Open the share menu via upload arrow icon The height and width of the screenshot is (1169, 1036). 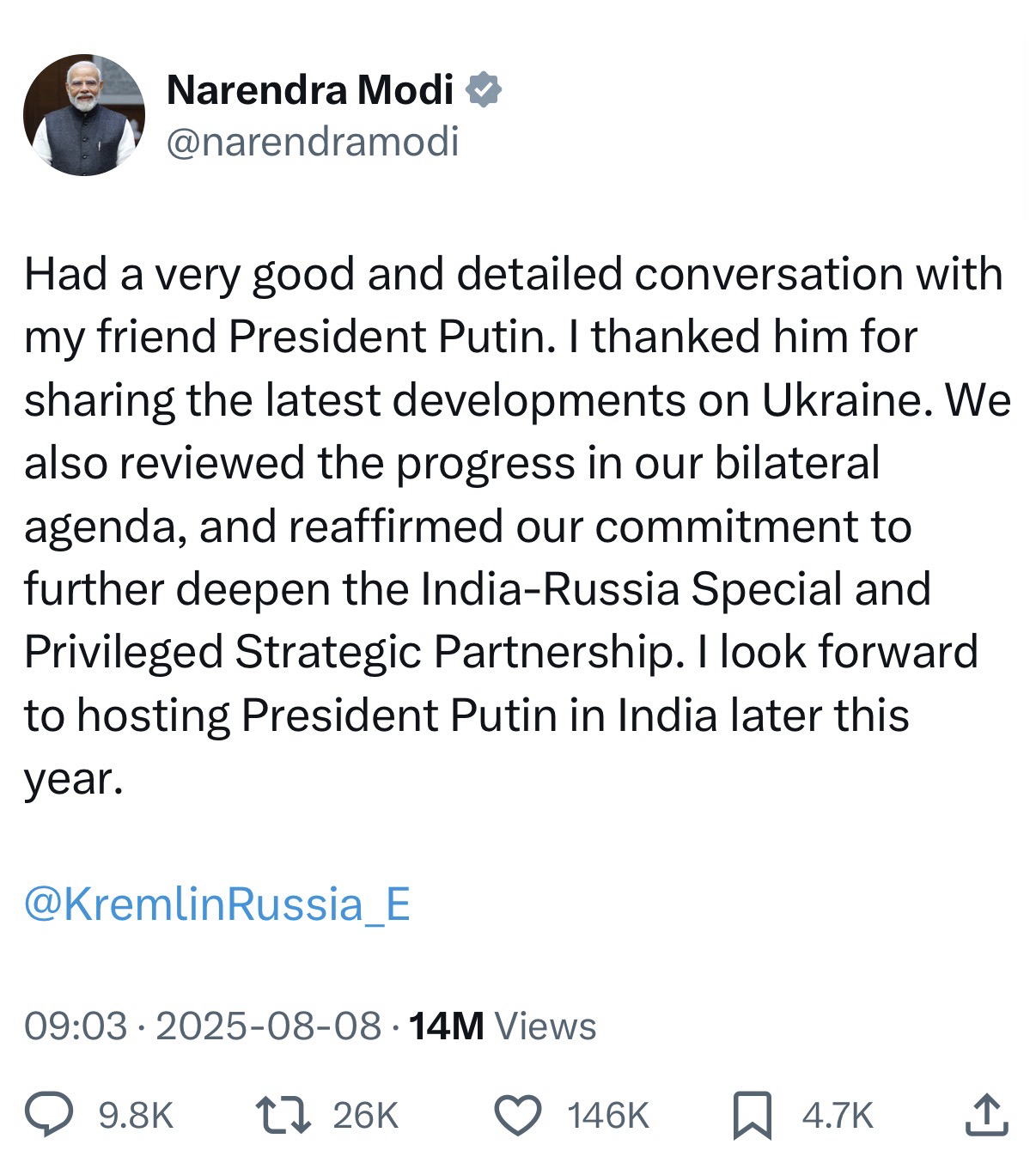pyautogui.click(x=986, y=1114)
